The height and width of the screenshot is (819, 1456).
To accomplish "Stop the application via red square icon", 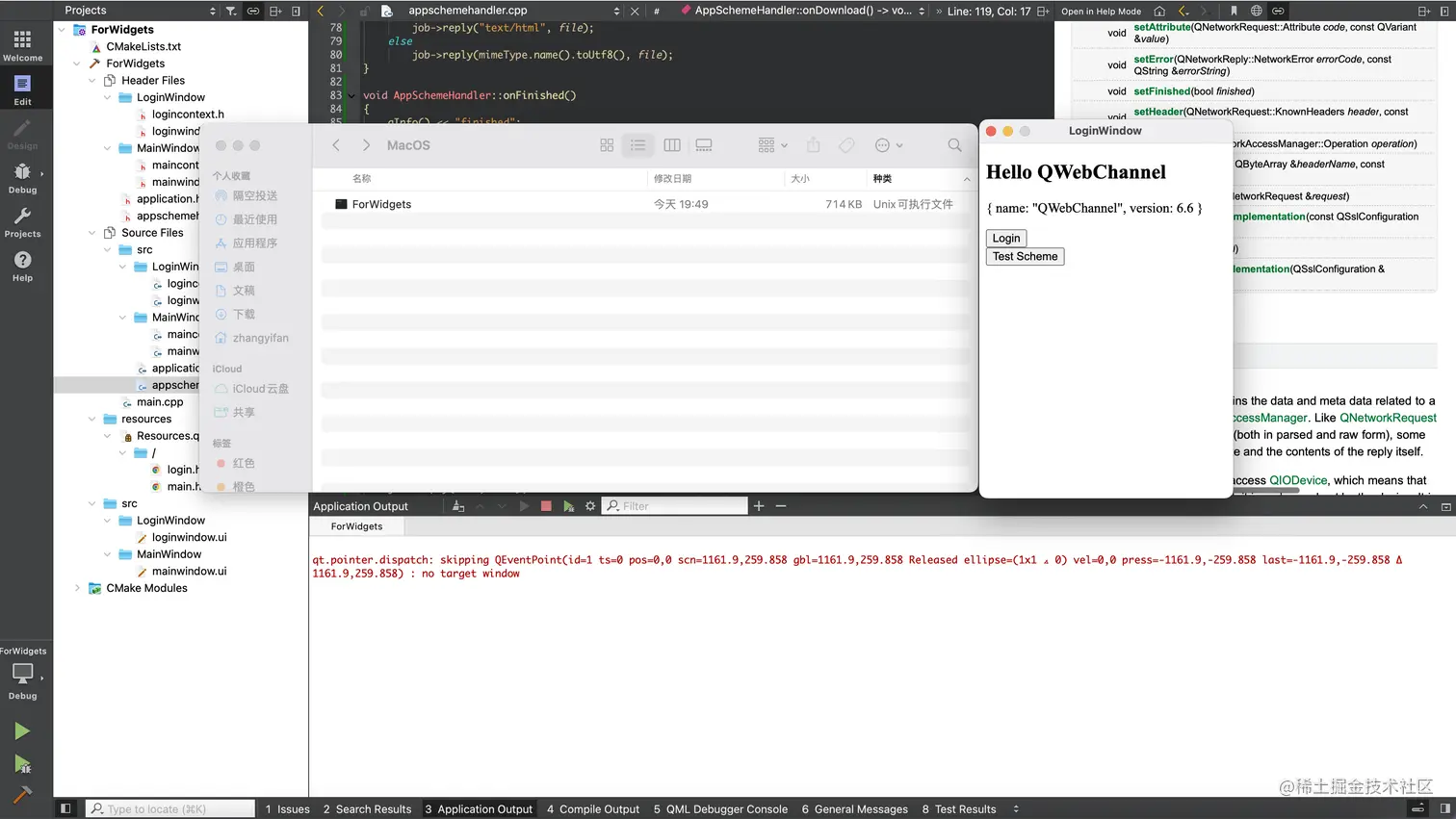I will [x=546, y=505].
